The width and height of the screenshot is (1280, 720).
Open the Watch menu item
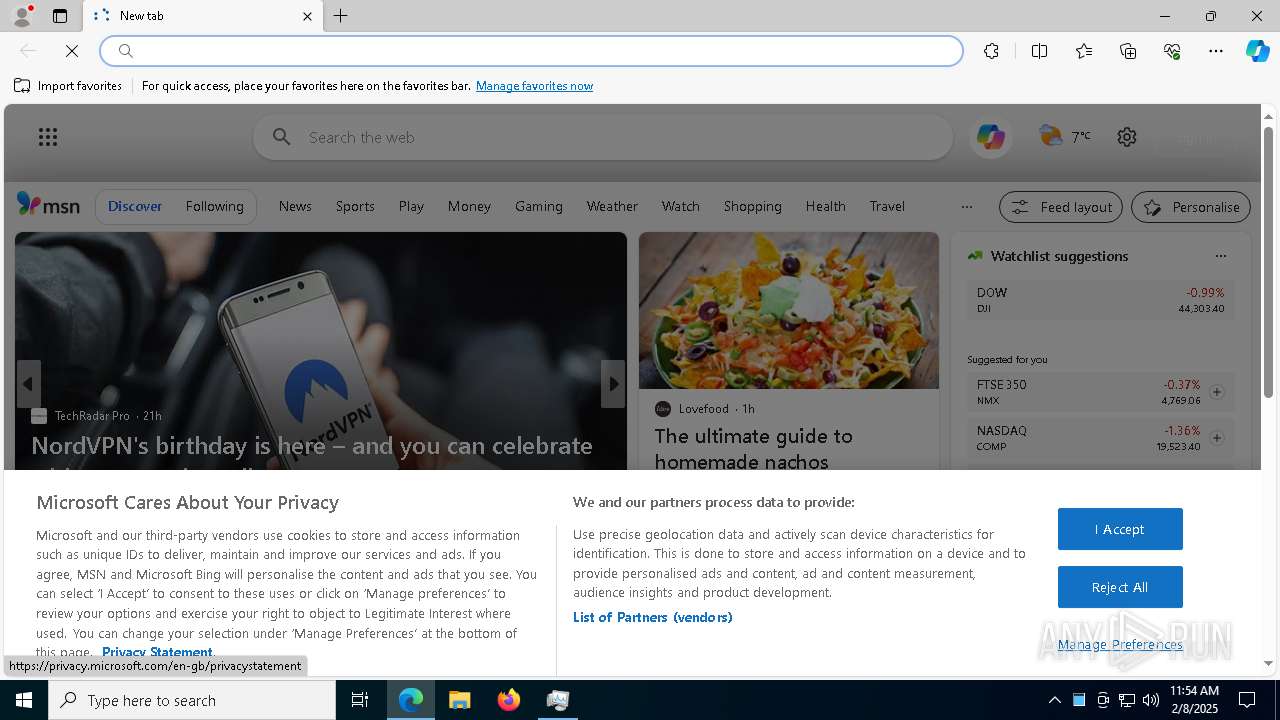[680, 206]
